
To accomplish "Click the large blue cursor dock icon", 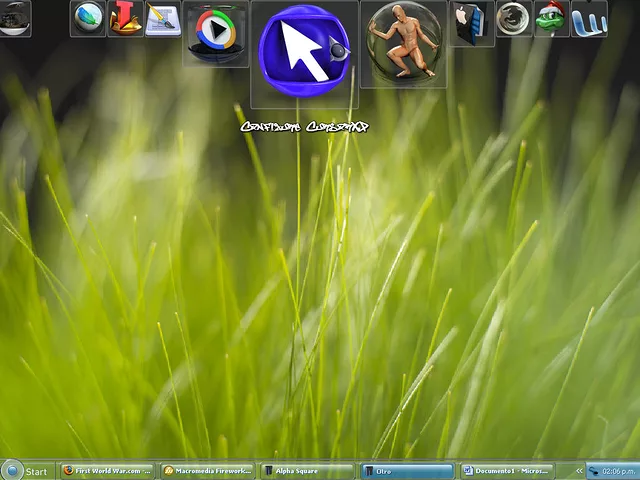I will point(304,49).
